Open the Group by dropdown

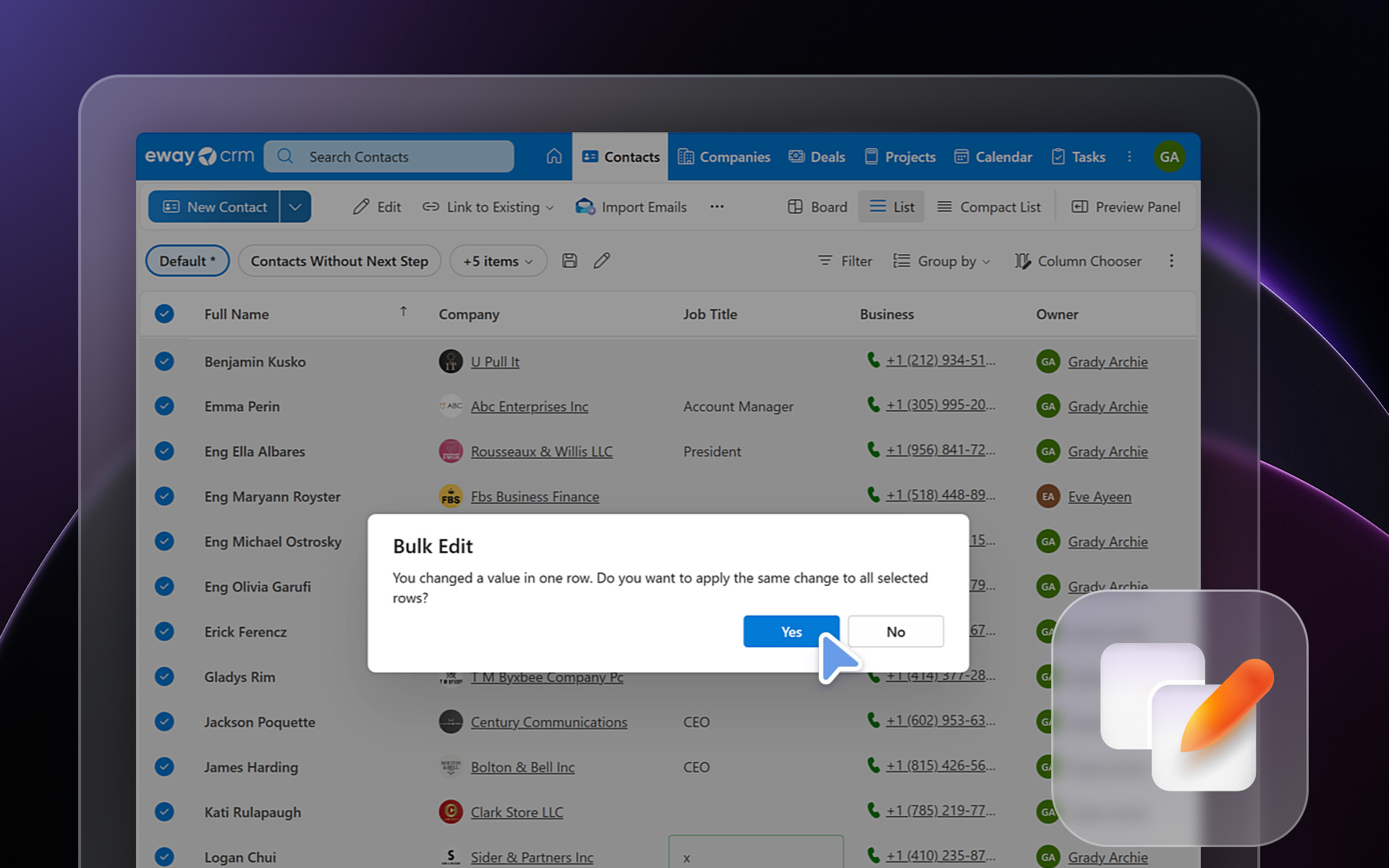tap(942, 261)
